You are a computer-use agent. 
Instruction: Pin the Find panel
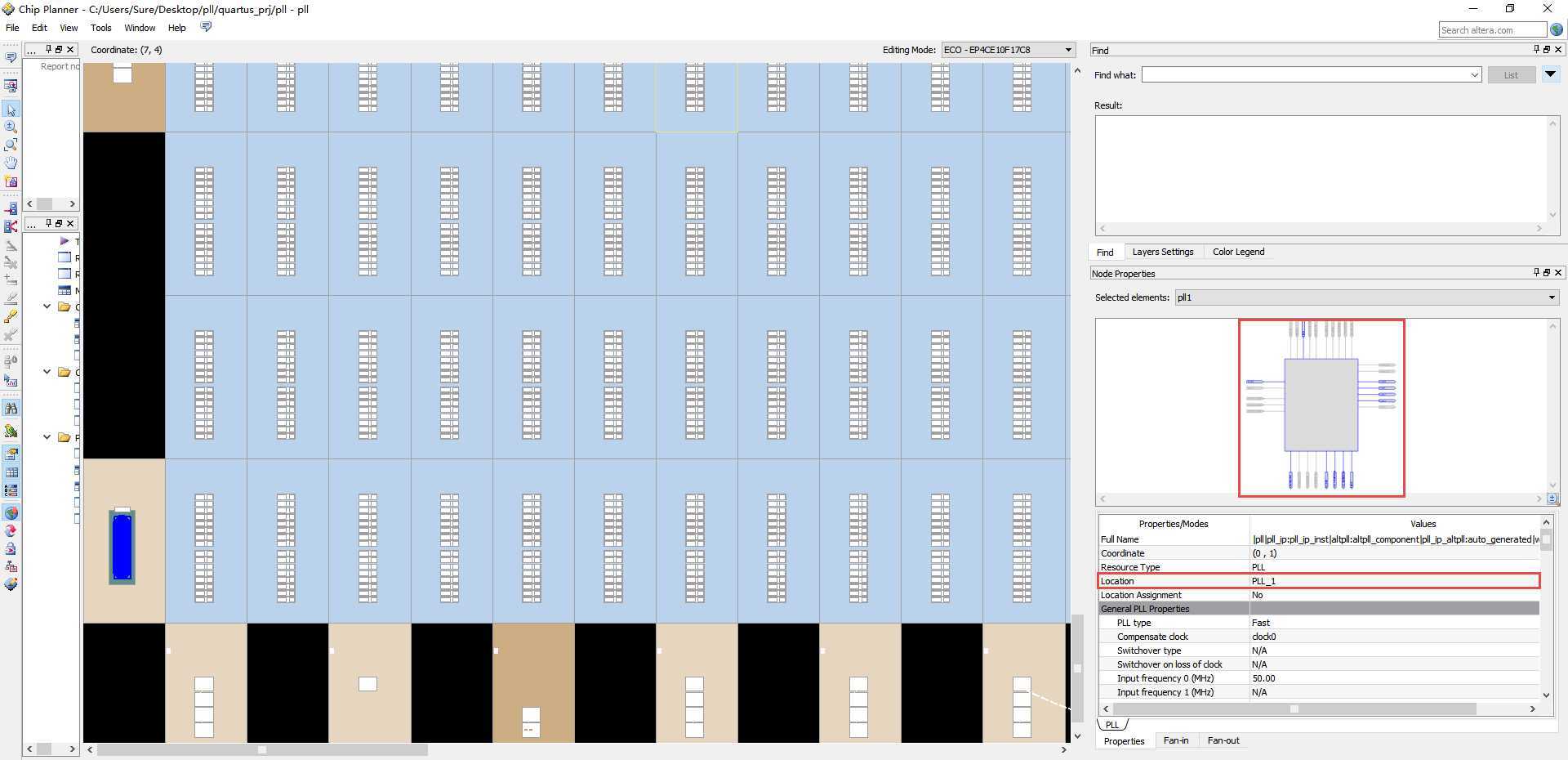click(x=1536, y=50)
